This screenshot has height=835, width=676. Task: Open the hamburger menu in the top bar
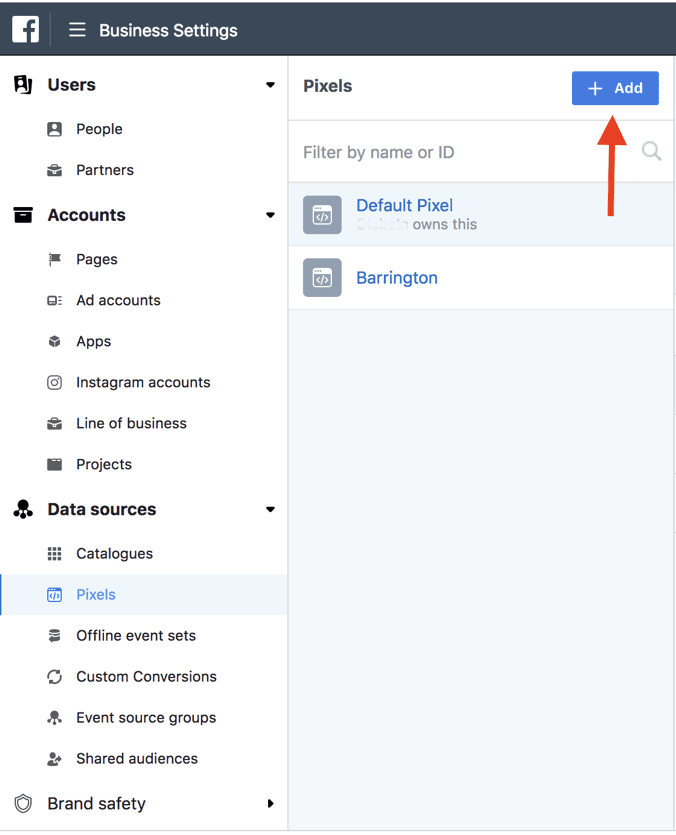(77, 29)
